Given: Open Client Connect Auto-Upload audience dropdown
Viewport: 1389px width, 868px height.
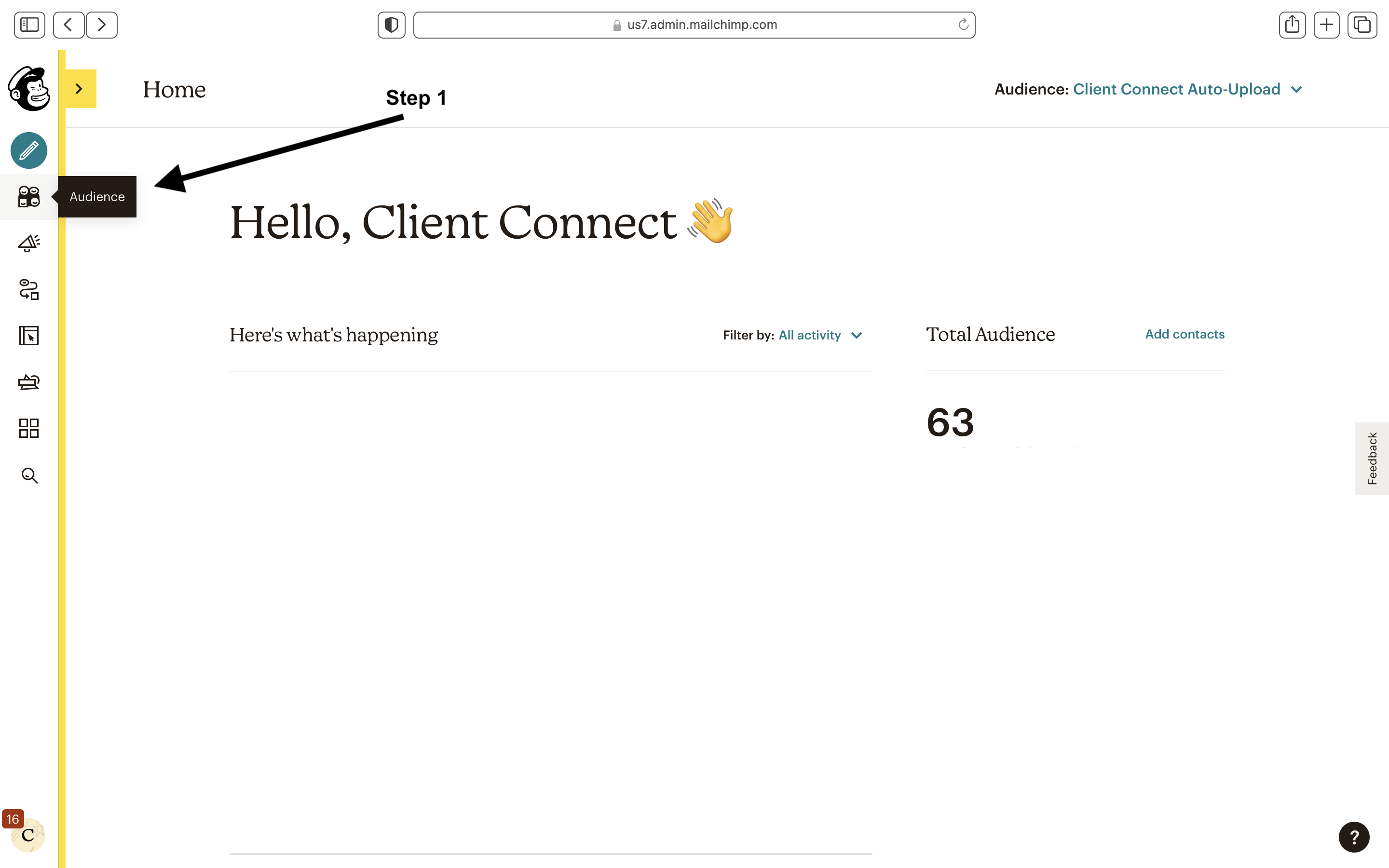Looking at the screenshot, I should (x=1187, y=90).
